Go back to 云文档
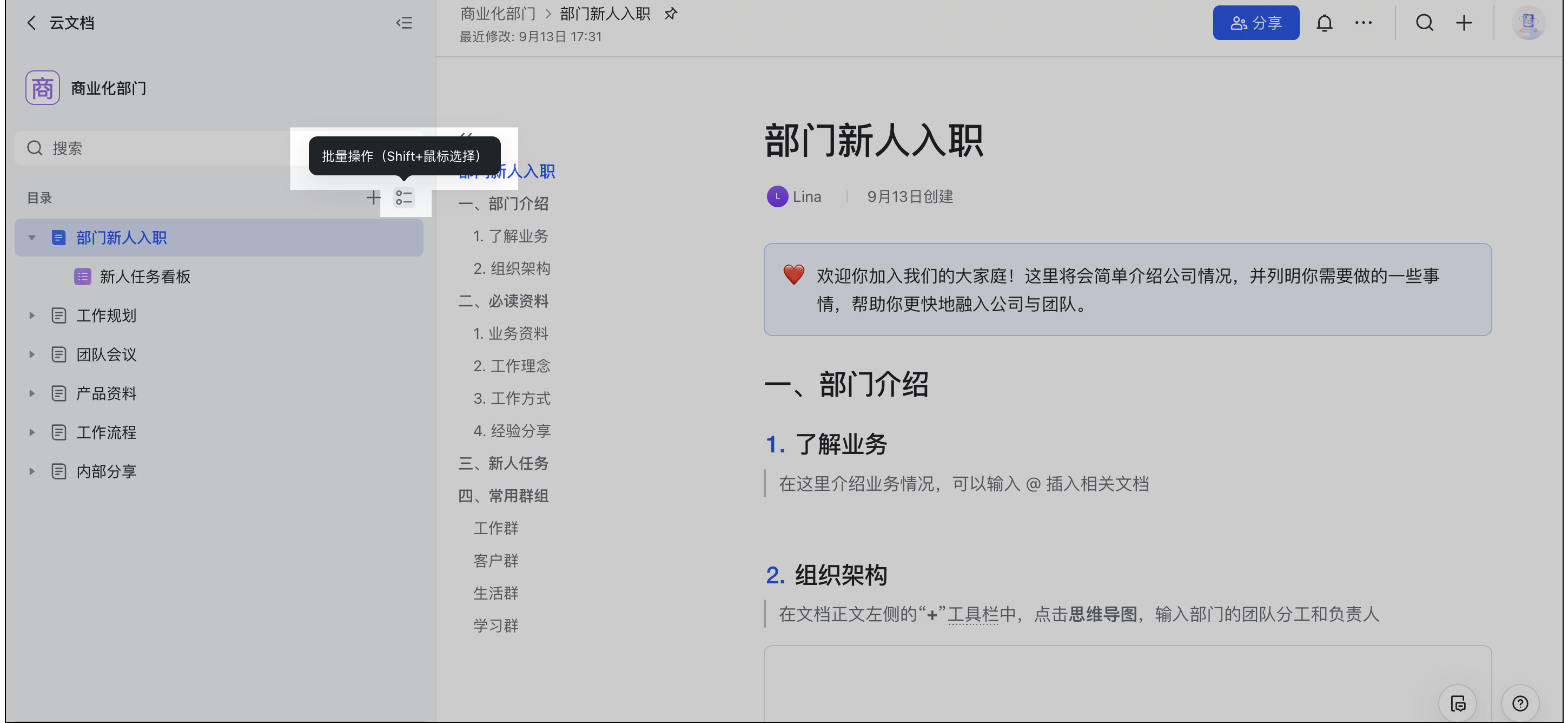 [32, 23]
